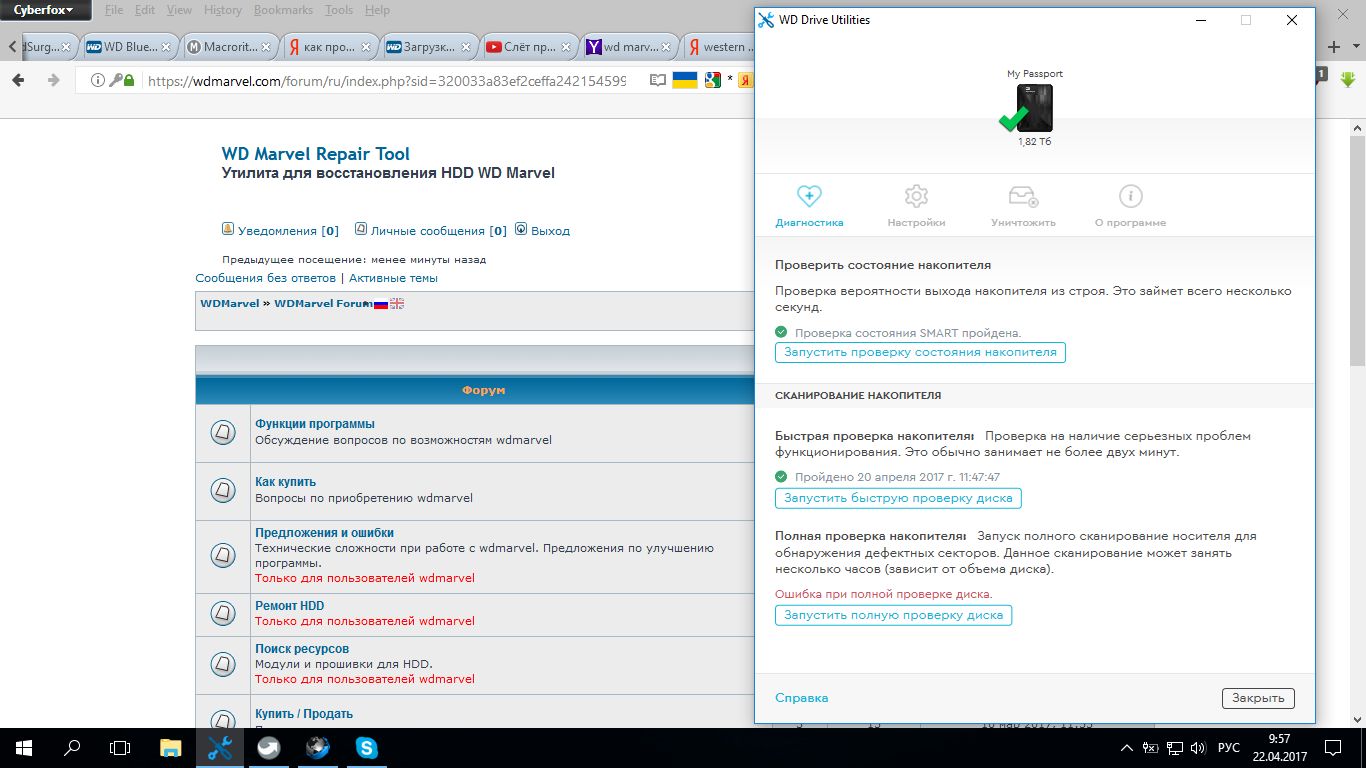Click the private messages icon beside Личные сообщения
The height and width of the screenshot is (768, 1366).
361,229
